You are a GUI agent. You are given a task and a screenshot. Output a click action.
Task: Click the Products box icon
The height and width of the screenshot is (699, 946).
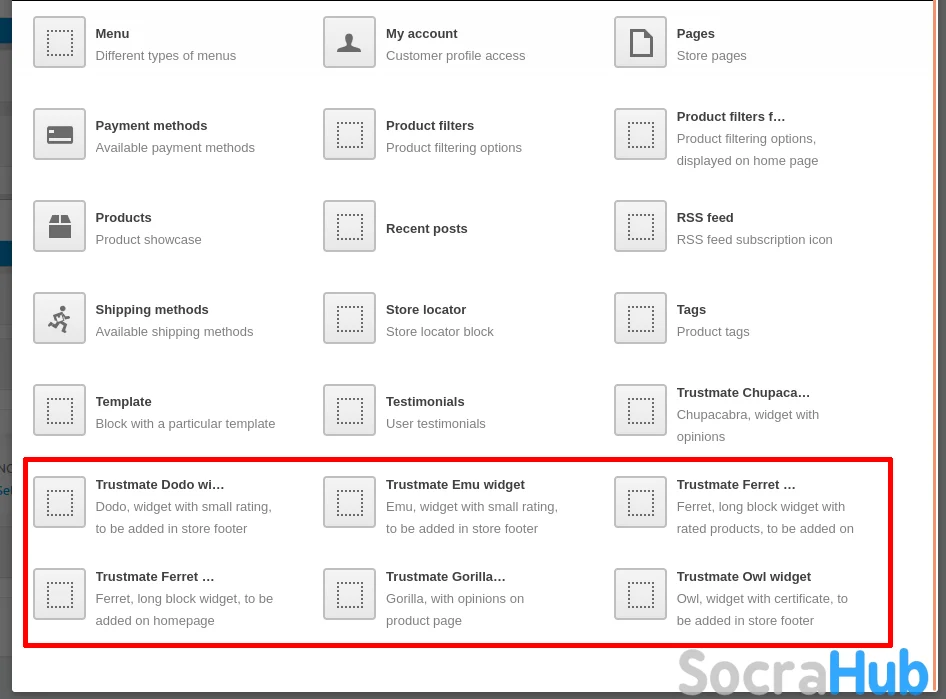pos(59,226)
